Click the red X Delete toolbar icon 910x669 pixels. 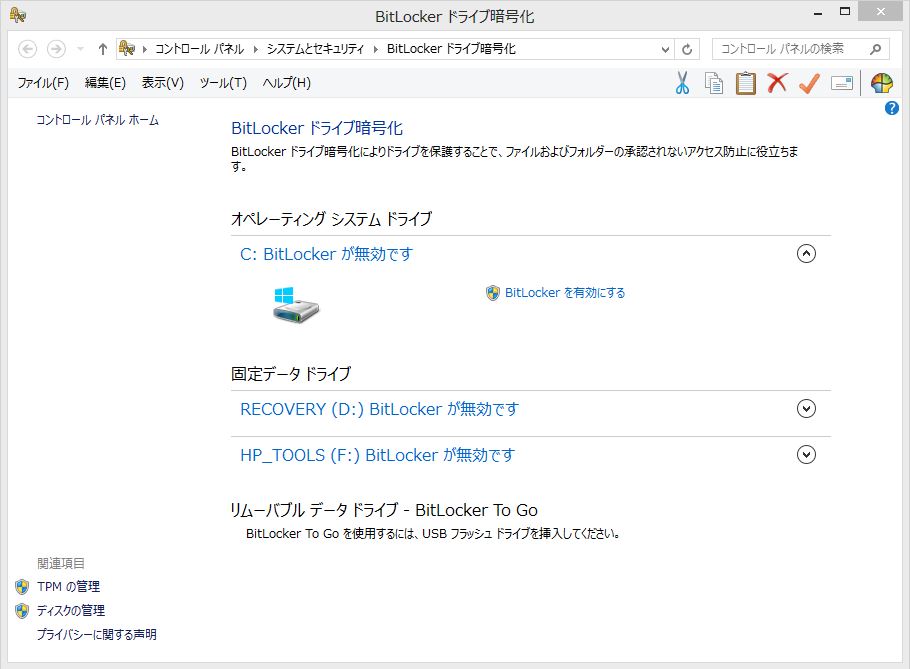click(x=777, y=83)
